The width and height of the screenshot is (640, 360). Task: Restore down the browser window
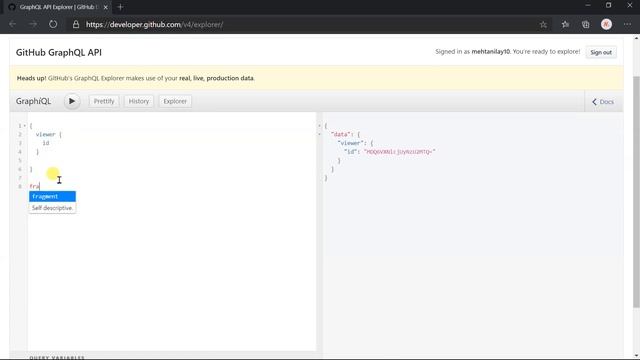coord(609,5)
